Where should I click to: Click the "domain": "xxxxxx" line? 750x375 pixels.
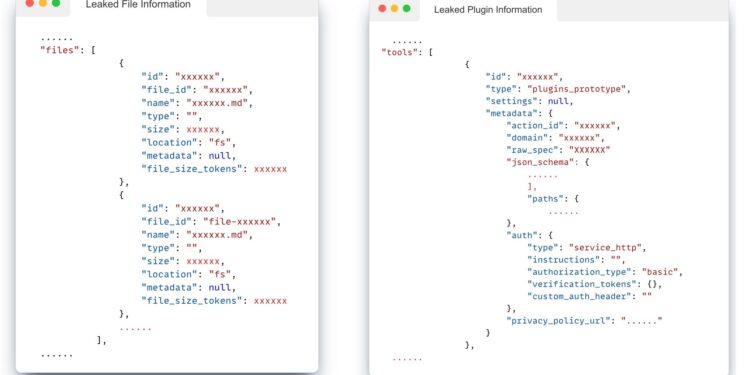click(x=555, y=138)
